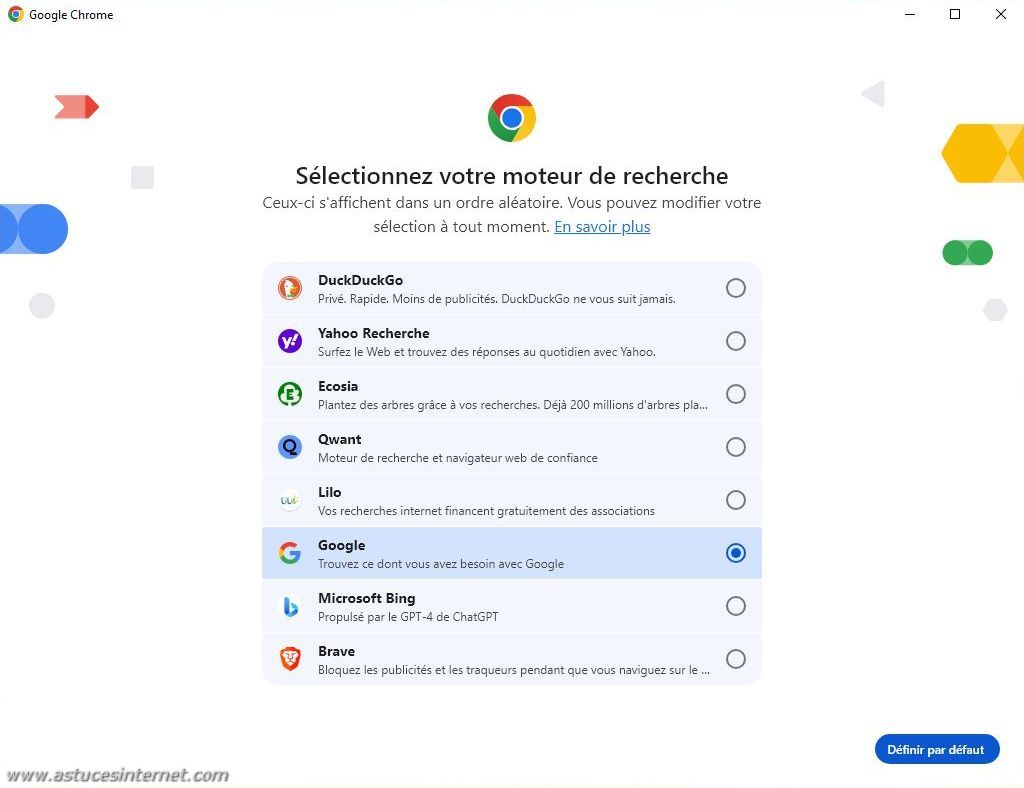The image size is (1024, 788).
Task: Click the selected Google radio button
Action: point(735,553)
